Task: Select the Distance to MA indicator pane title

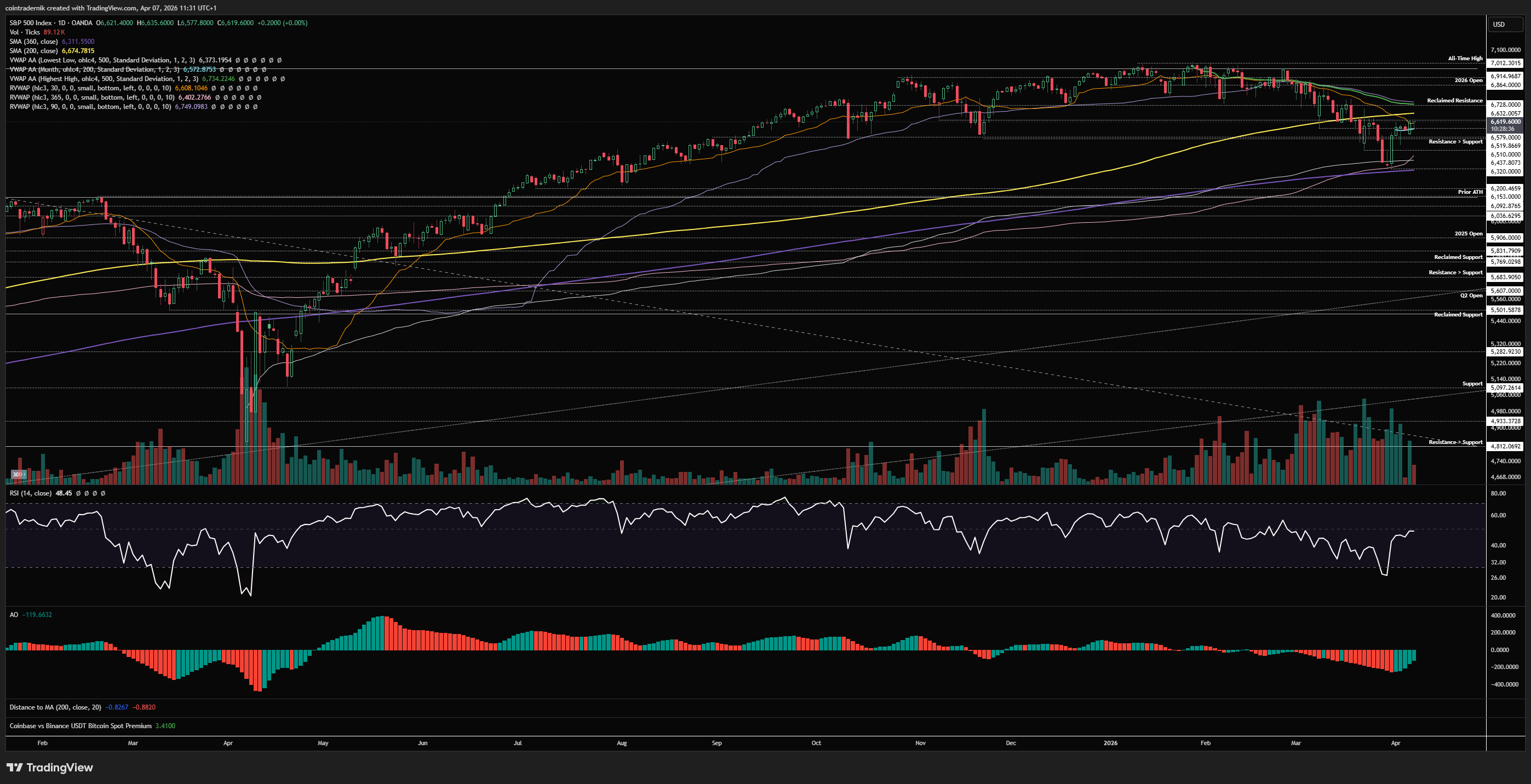Action: coord(55,707)
